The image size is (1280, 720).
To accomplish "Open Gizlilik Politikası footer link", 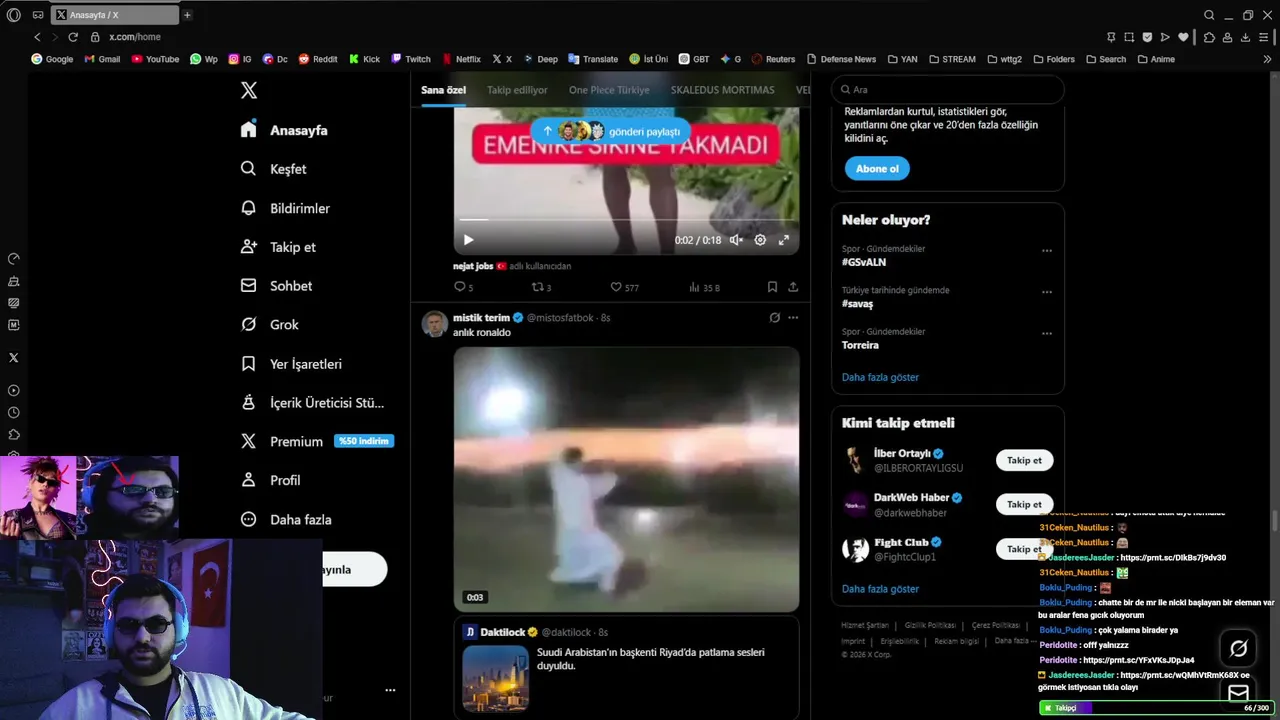I will (929, 625).
